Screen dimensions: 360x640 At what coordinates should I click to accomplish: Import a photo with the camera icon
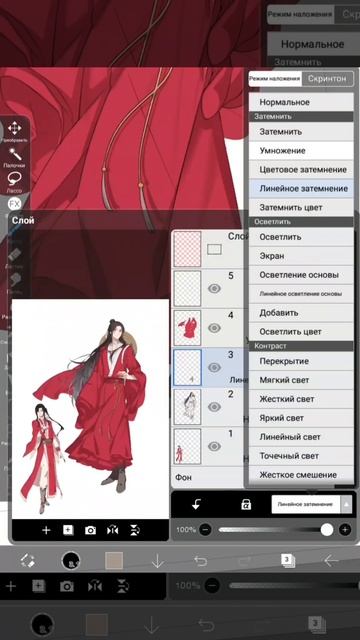pos(90,530)
